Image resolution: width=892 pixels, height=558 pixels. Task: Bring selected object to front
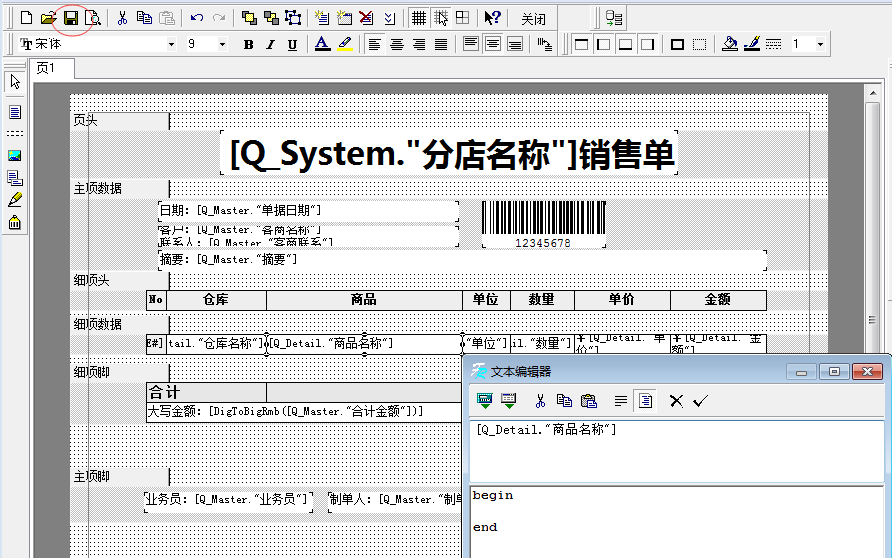click(x=249, y=18)
